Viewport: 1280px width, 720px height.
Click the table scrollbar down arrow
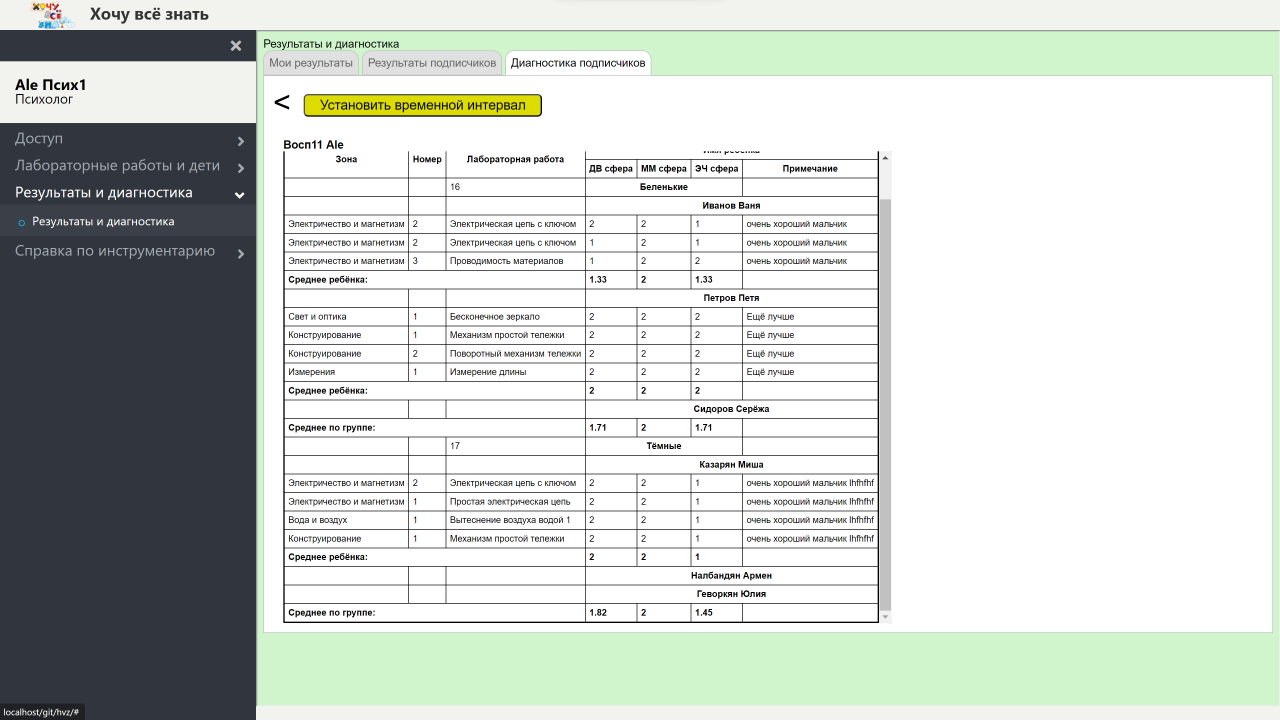click(884, 617)
